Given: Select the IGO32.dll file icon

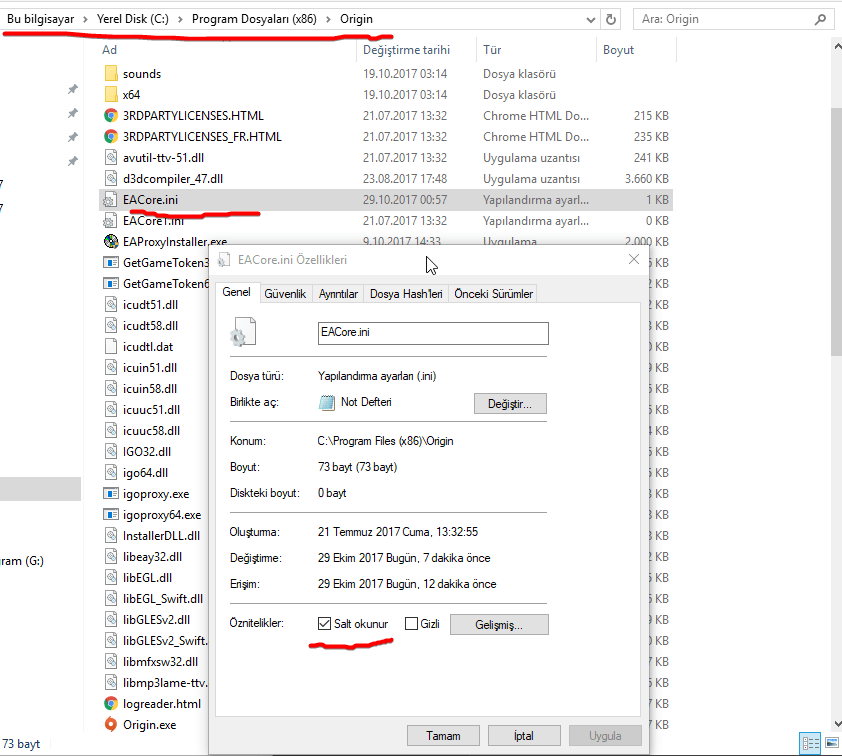Looking at the screenshot, I should pos(111,452).
